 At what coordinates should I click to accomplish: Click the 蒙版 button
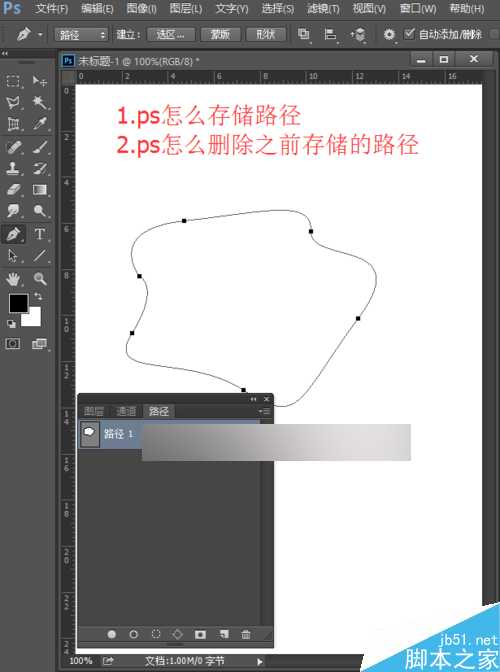pyautogui.click(x=220, y=34)
